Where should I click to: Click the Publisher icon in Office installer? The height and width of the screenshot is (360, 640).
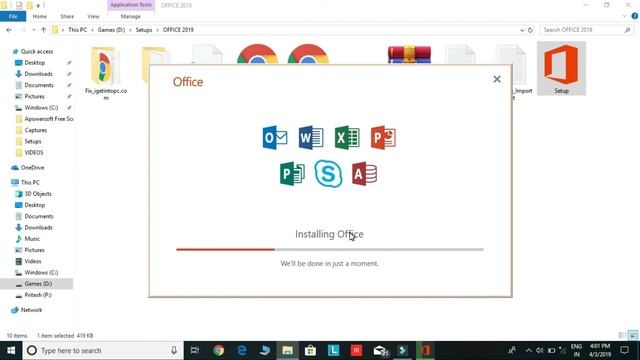click(292, 174)
